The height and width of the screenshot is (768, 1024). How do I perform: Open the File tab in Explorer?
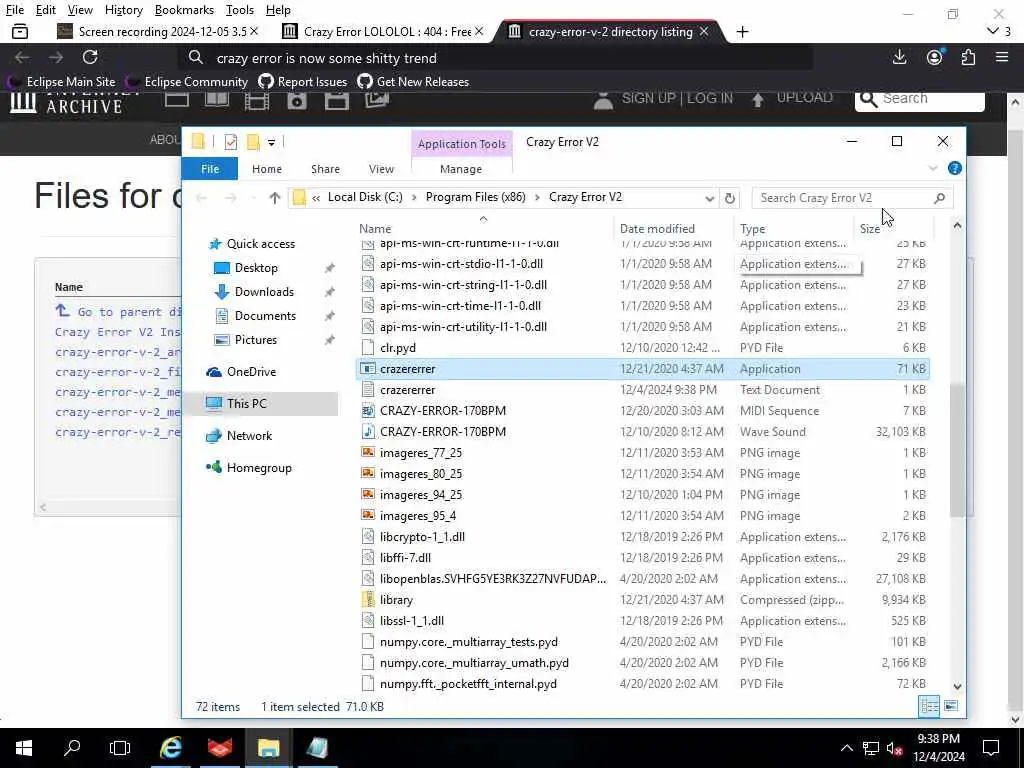coord(210,168)
